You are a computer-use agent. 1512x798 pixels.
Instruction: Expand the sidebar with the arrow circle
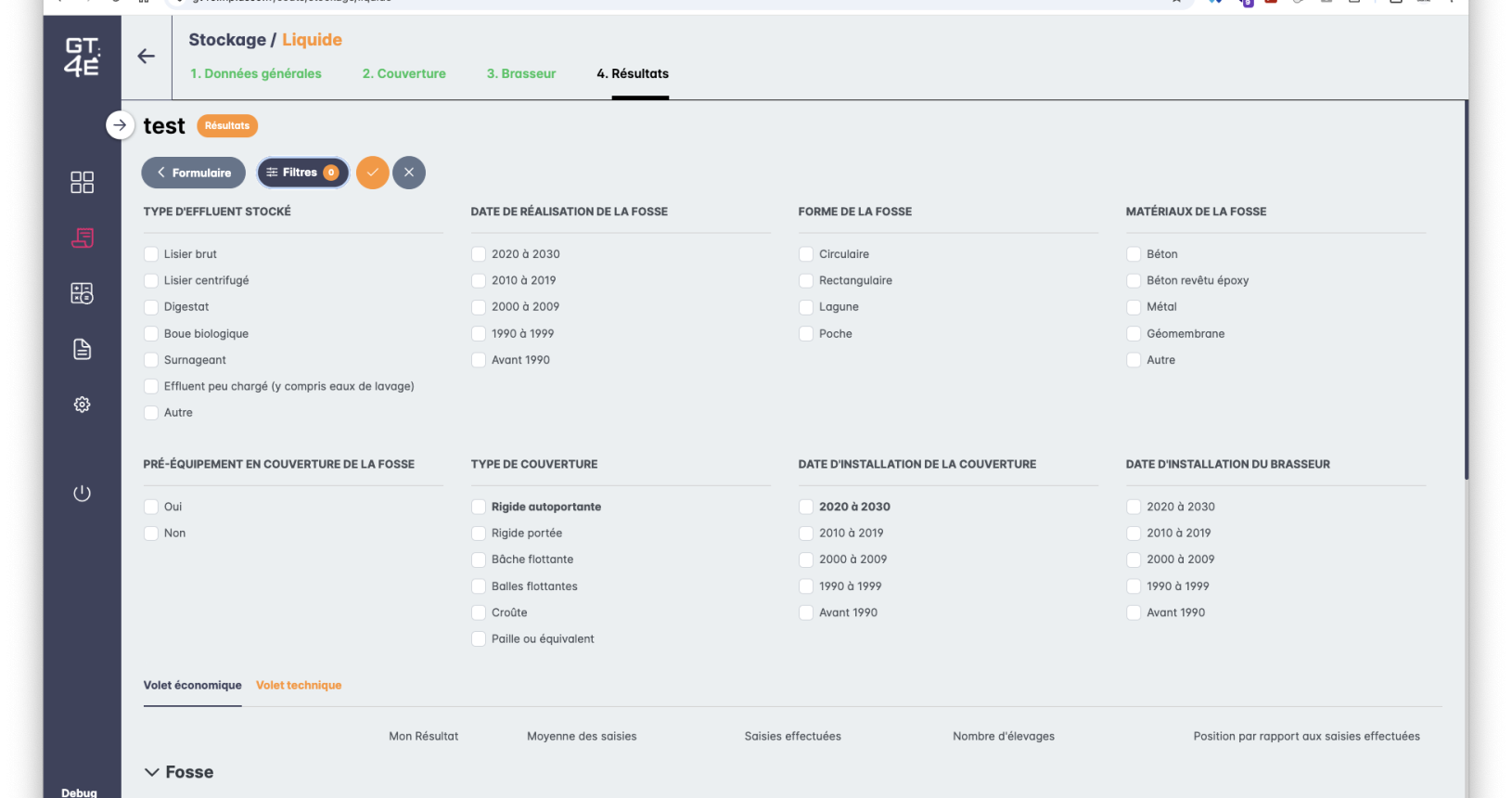click(120, 125)
